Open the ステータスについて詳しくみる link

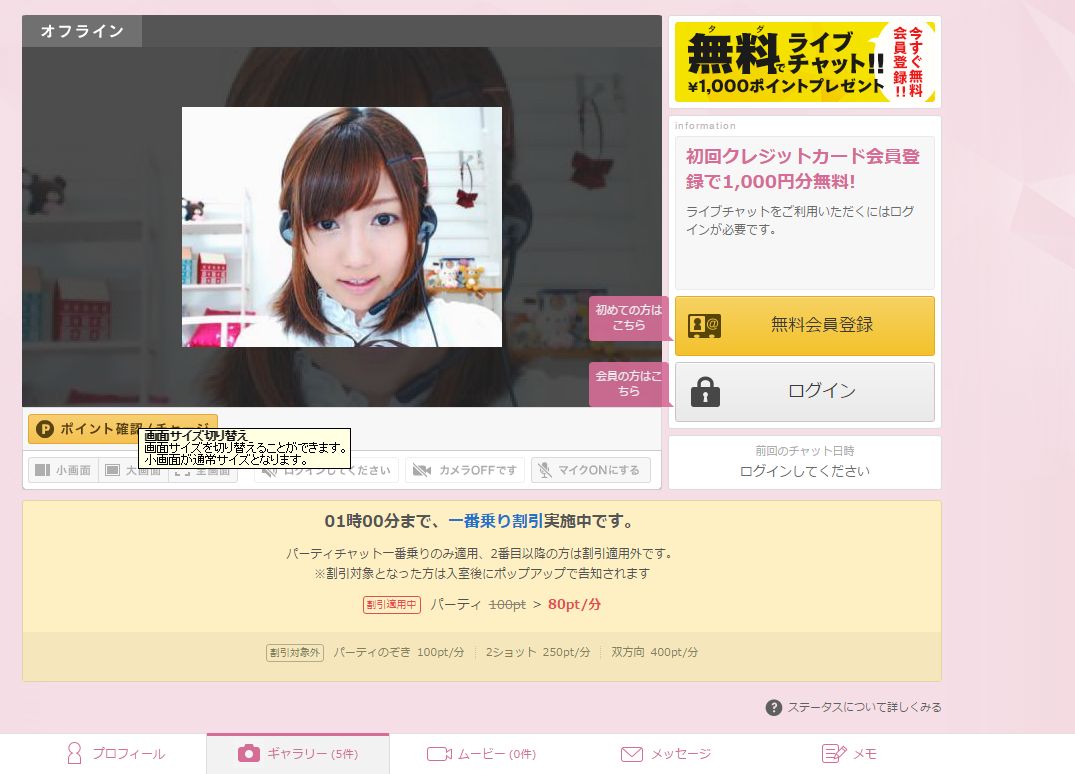click(863, 708)
